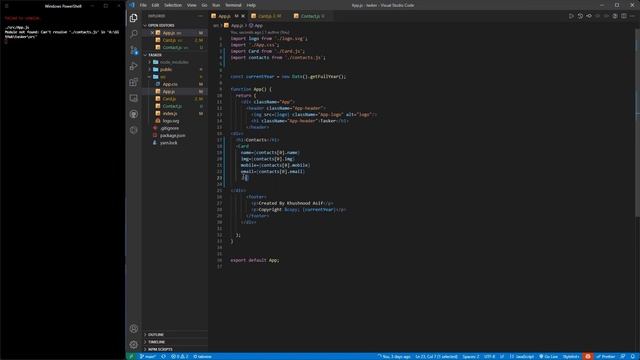Open the Manage gear icon
640x360 pixels.
(x=133, y=344)
